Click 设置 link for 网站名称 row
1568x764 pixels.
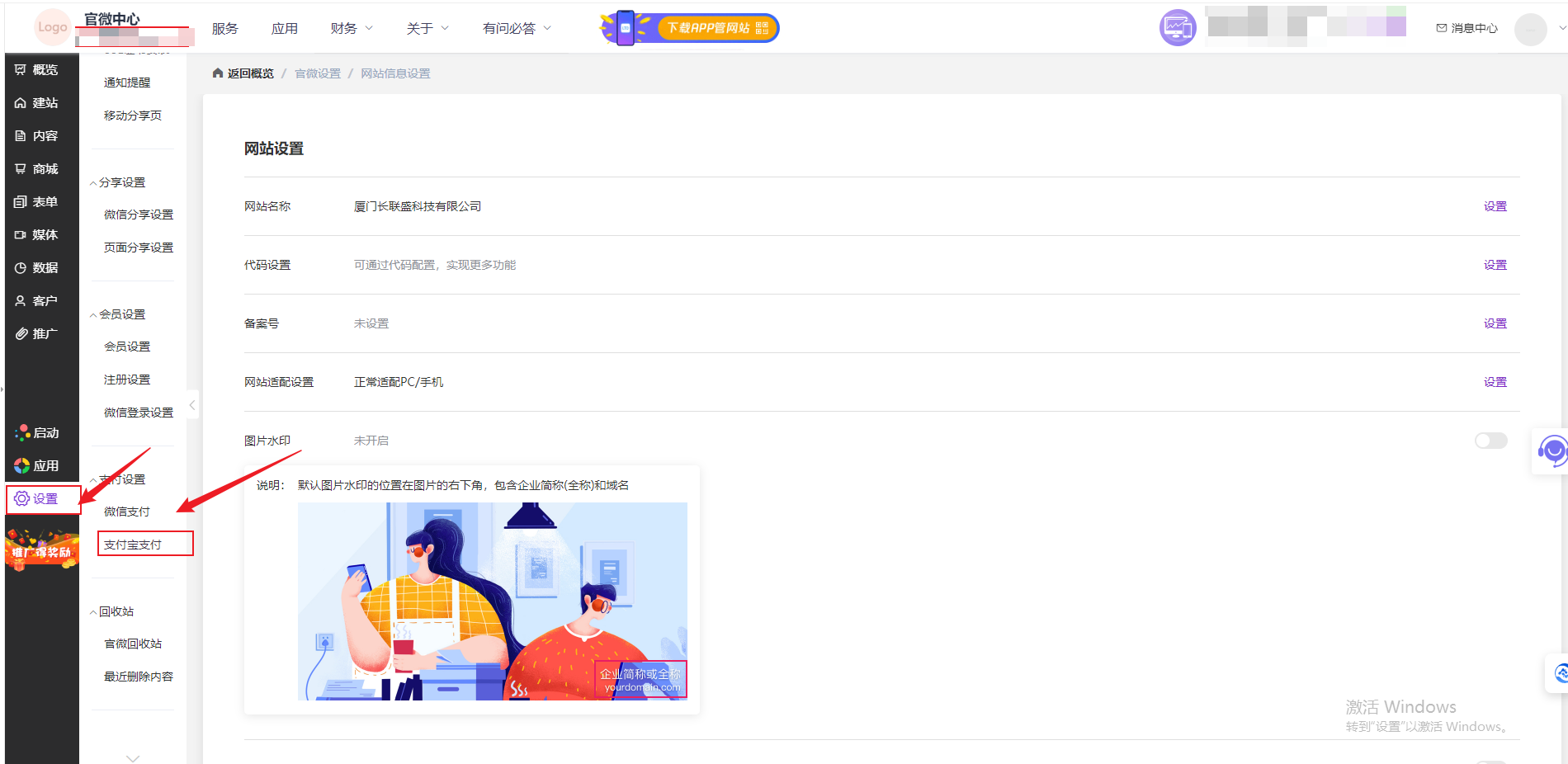(1495, 206)
